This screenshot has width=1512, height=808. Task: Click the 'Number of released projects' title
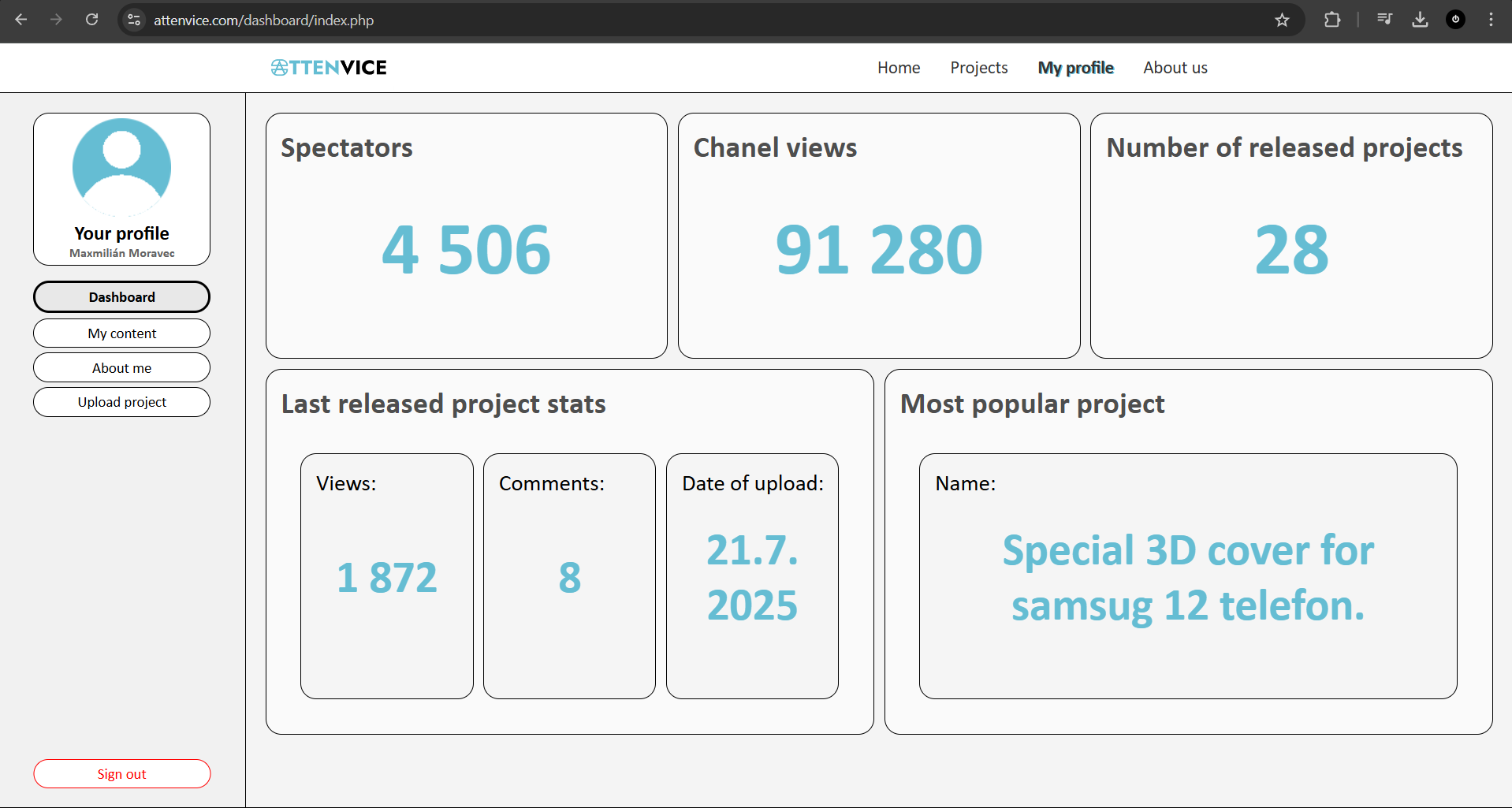pos(1284,148)
